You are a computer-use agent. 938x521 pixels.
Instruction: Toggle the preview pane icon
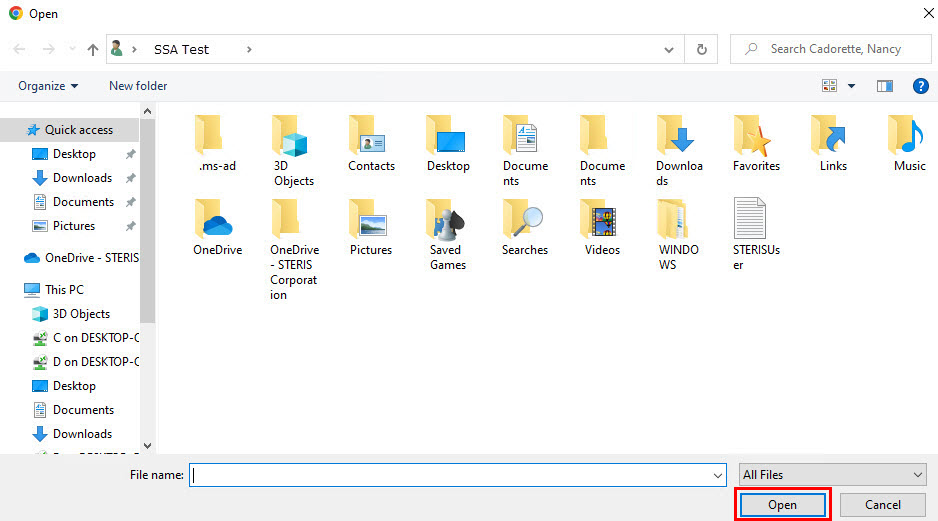885,86
